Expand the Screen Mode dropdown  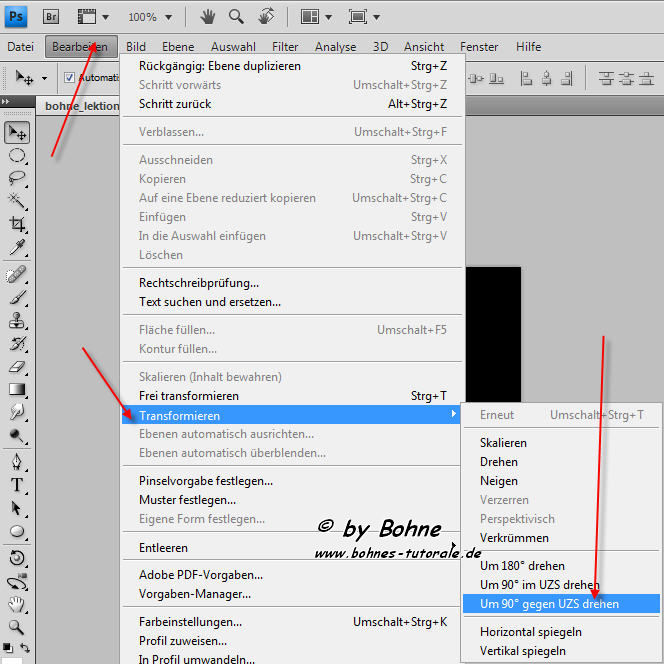[x=363, y=17]
